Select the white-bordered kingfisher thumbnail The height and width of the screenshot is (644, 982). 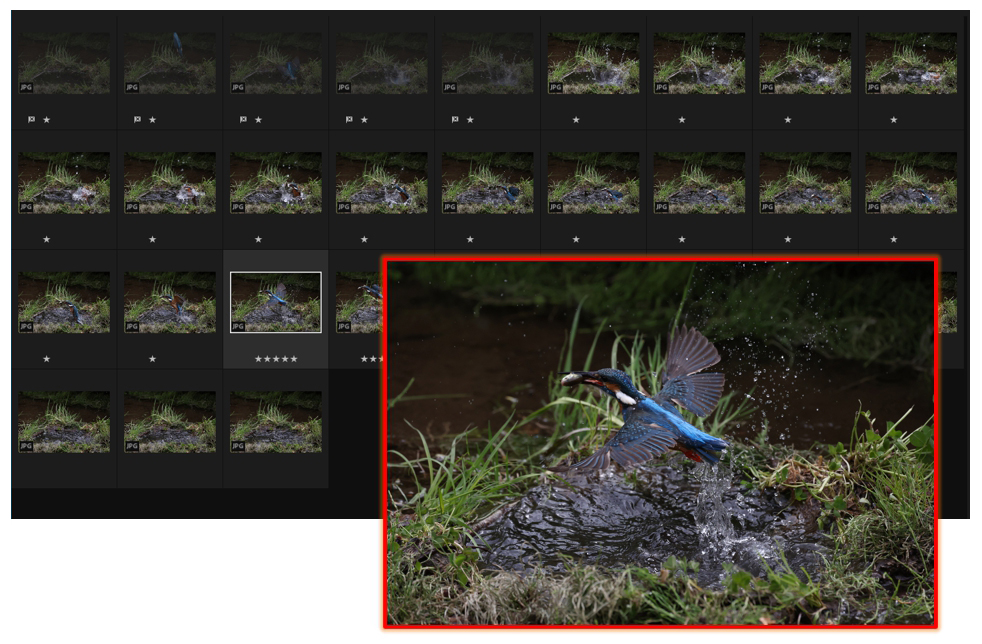coord(275,301)
